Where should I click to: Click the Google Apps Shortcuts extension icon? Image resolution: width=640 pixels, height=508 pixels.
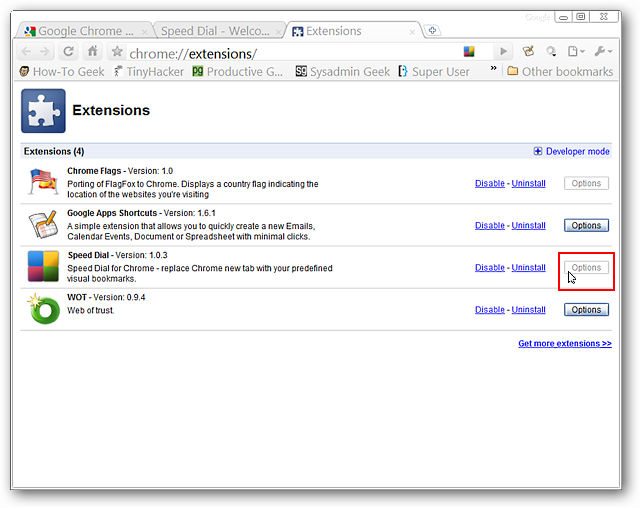click(x=43, y=225)
